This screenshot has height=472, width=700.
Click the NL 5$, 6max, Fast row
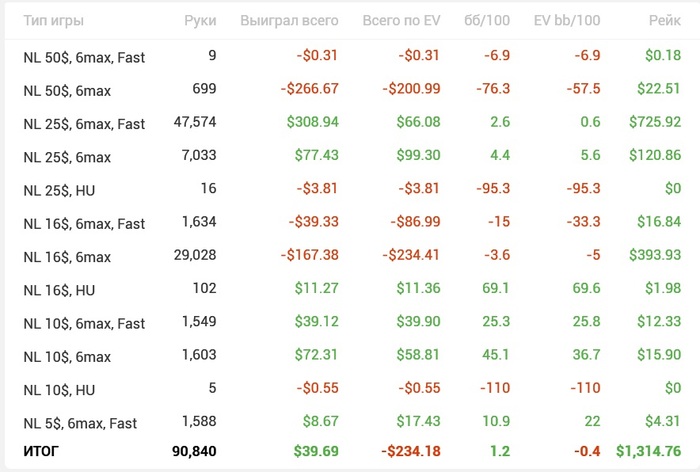click(x=80, y=423)
